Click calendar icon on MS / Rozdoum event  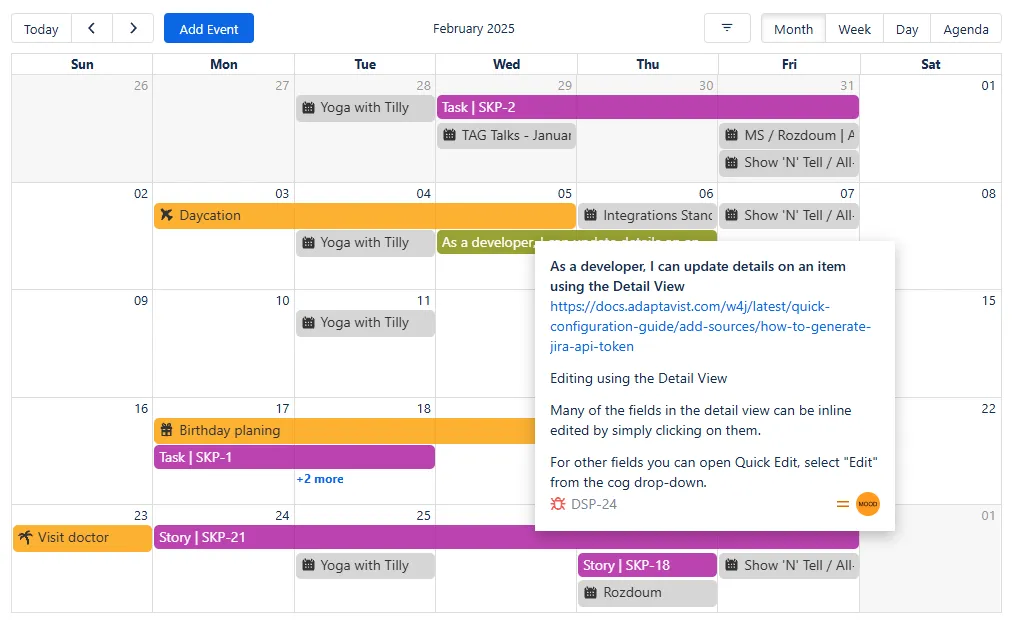pyautogui.click(x=731, y=135)
